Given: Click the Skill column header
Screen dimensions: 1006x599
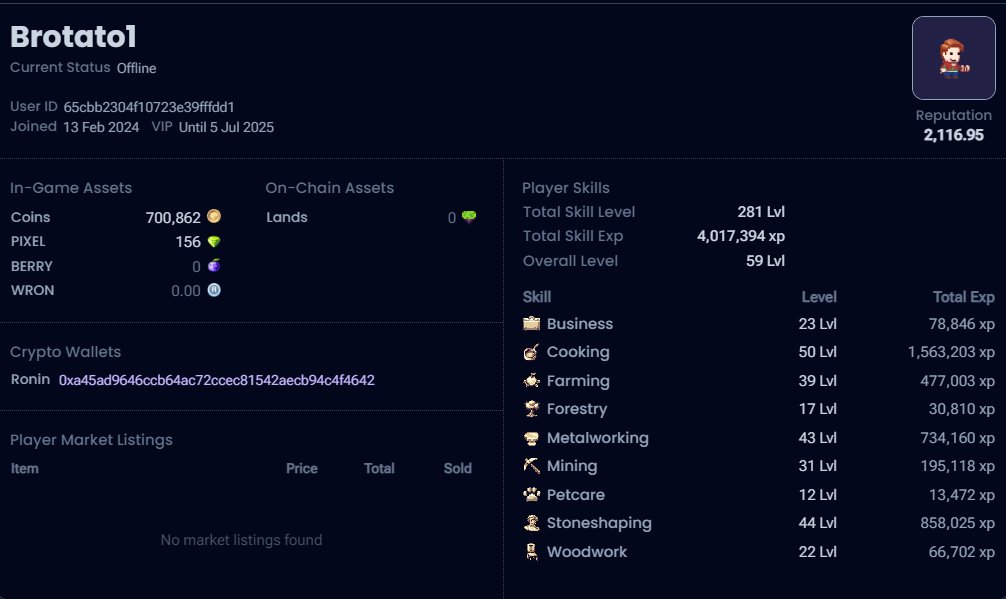Looking at the screenshot, I should pos(536,297).
